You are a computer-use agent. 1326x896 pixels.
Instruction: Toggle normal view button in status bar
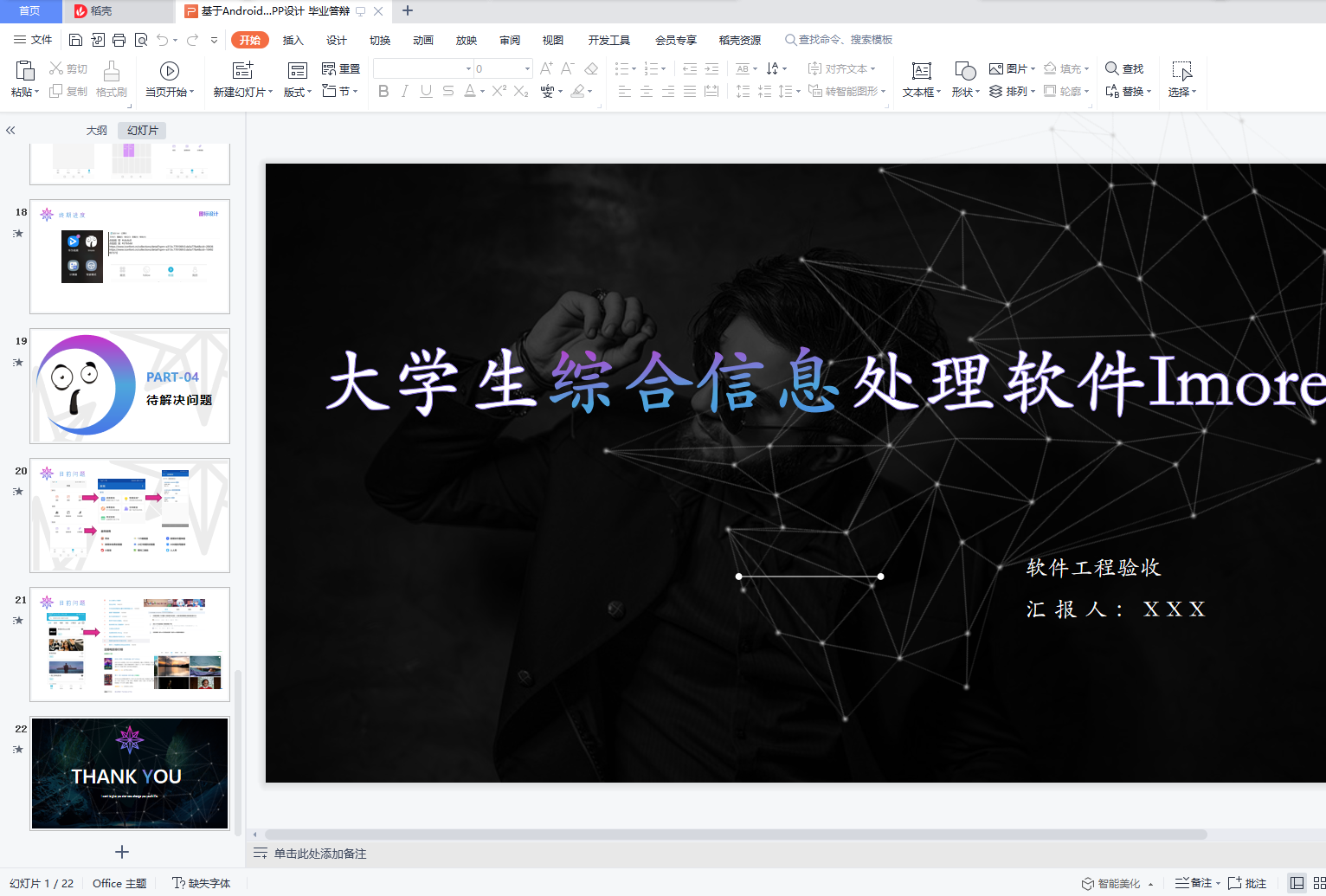tap(1297, 883)
